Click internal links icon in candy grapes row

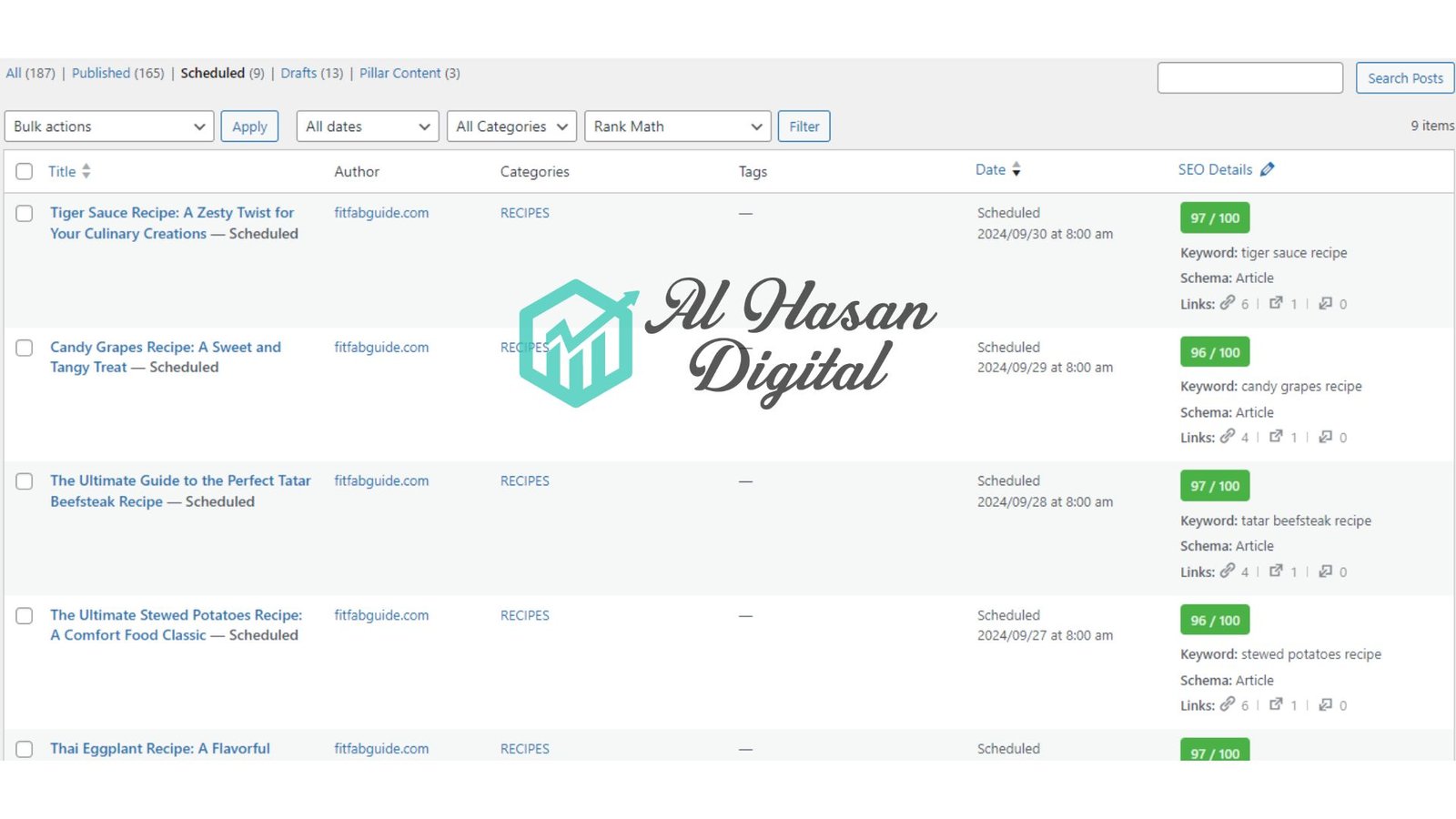[1228, 437]
